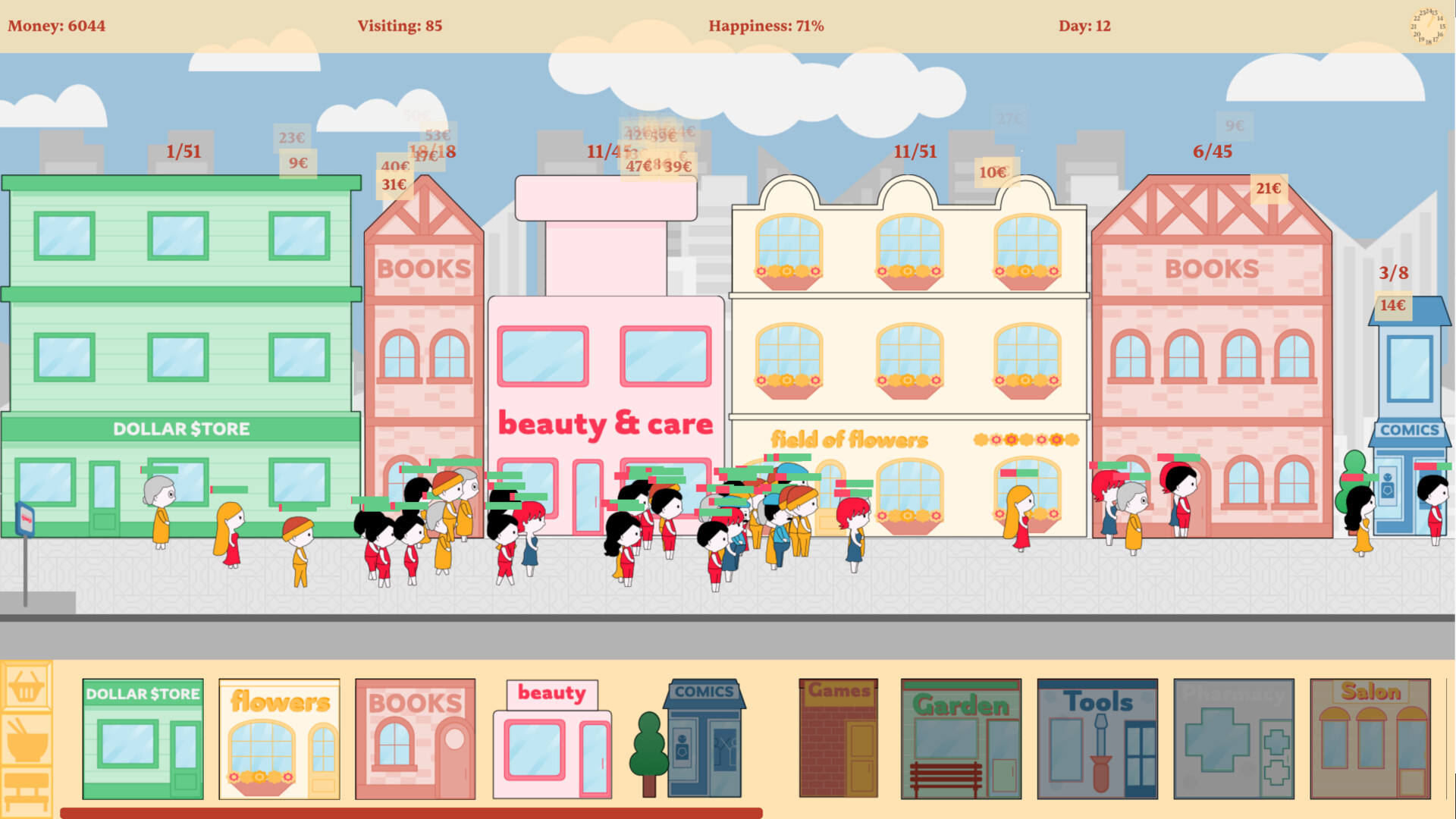Select the locked Pharmacy shop icon
The width and height of the screenshot is (1456, 819).
pyautogui.click(x=1234, y=739)
